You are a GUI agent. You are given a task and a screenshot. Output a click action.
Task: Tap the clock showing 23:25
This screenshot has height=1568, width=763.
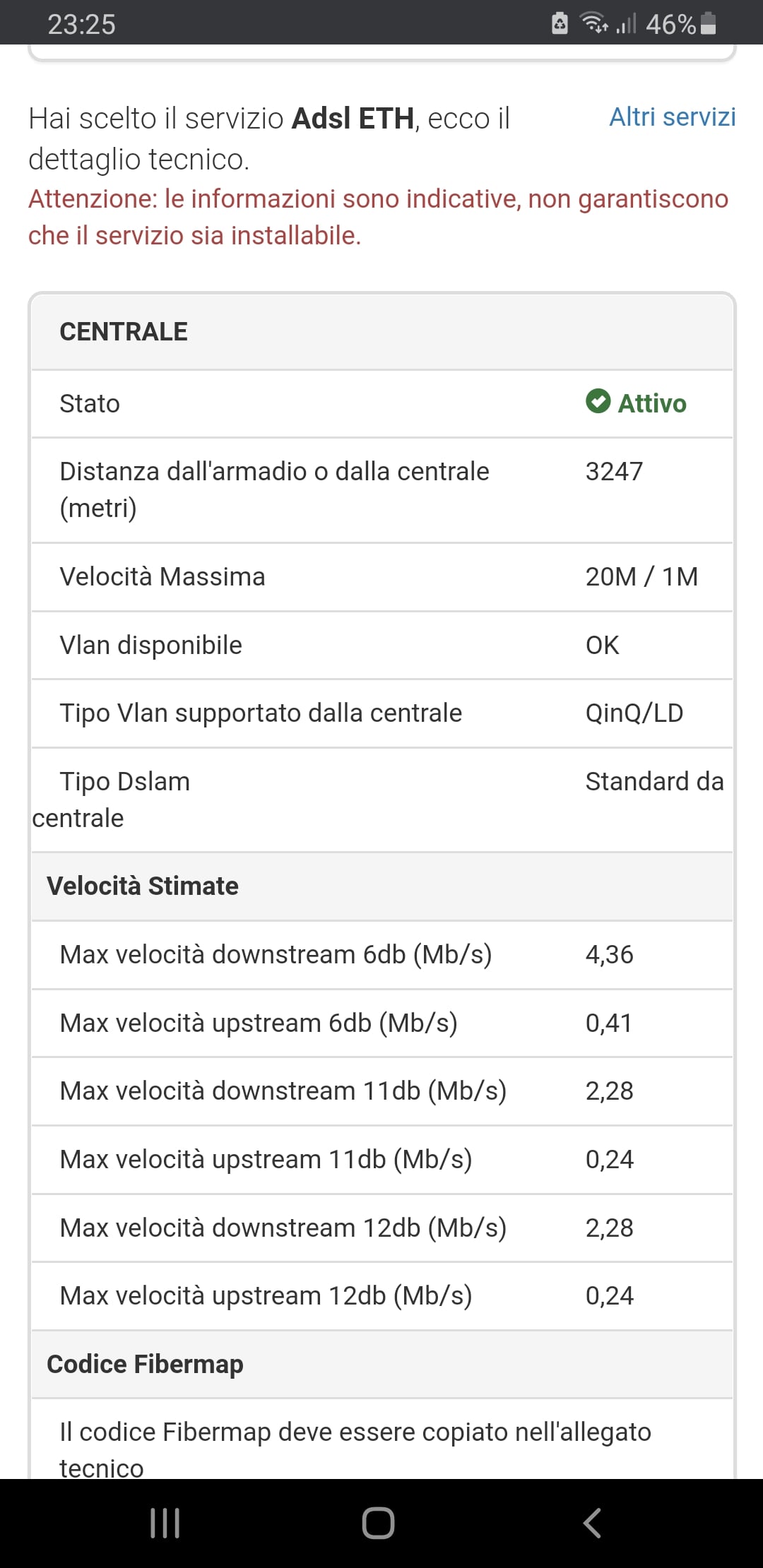(x=81, y=25)
